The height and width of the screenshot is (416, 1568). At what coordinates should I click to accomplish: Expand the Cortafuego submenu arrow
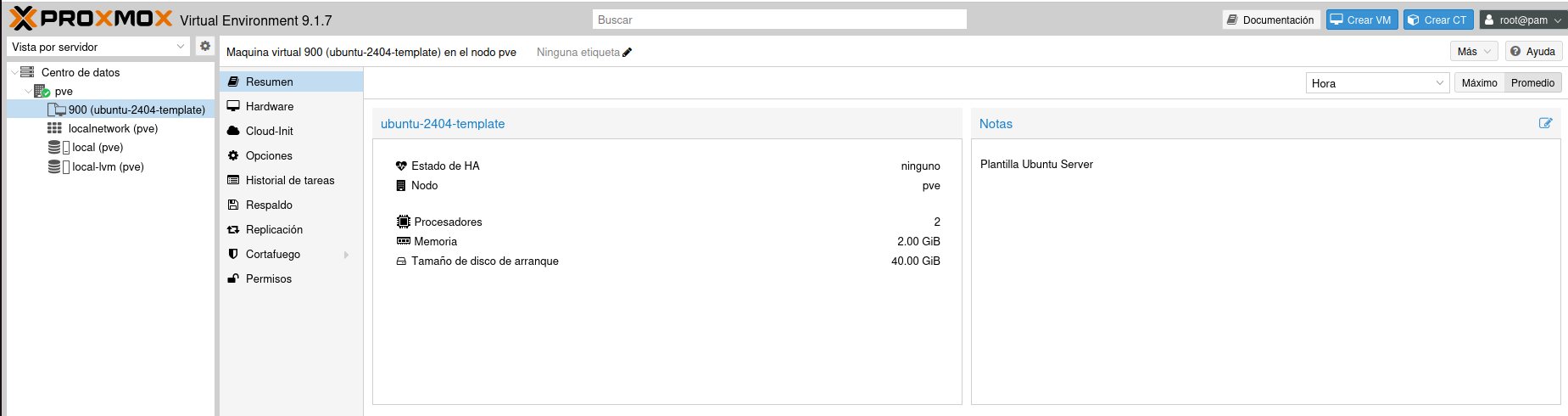click(x=346, y=255)
